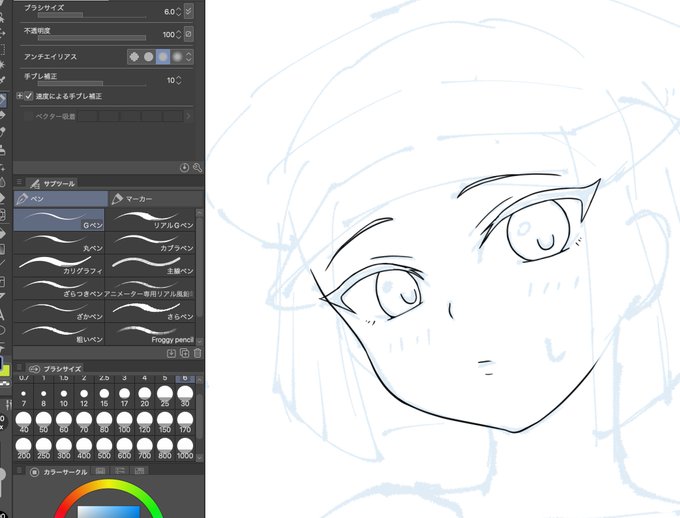Viewport: 680px width, 518px height.
Task: Select the アニメーター専用リアル風鉛筆 brush
Action: click(150, 289)
